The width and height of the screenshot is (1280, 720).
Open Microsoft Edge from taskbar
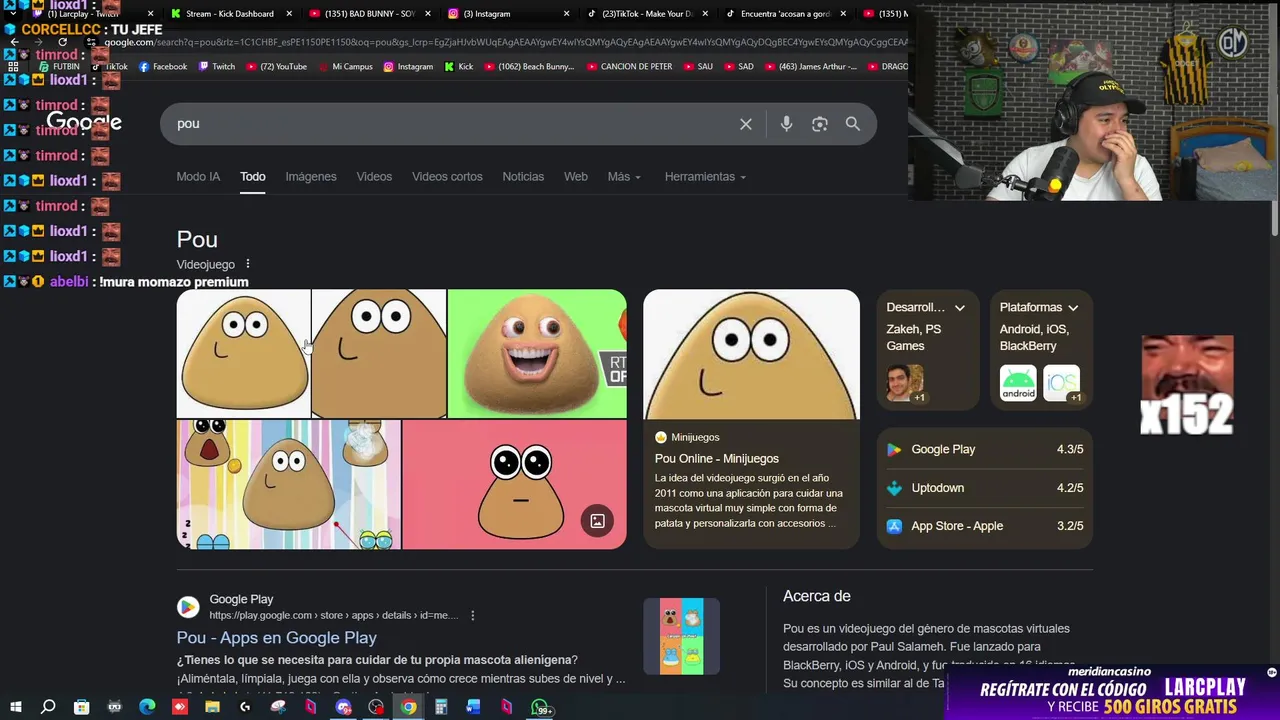click(147, 707)
